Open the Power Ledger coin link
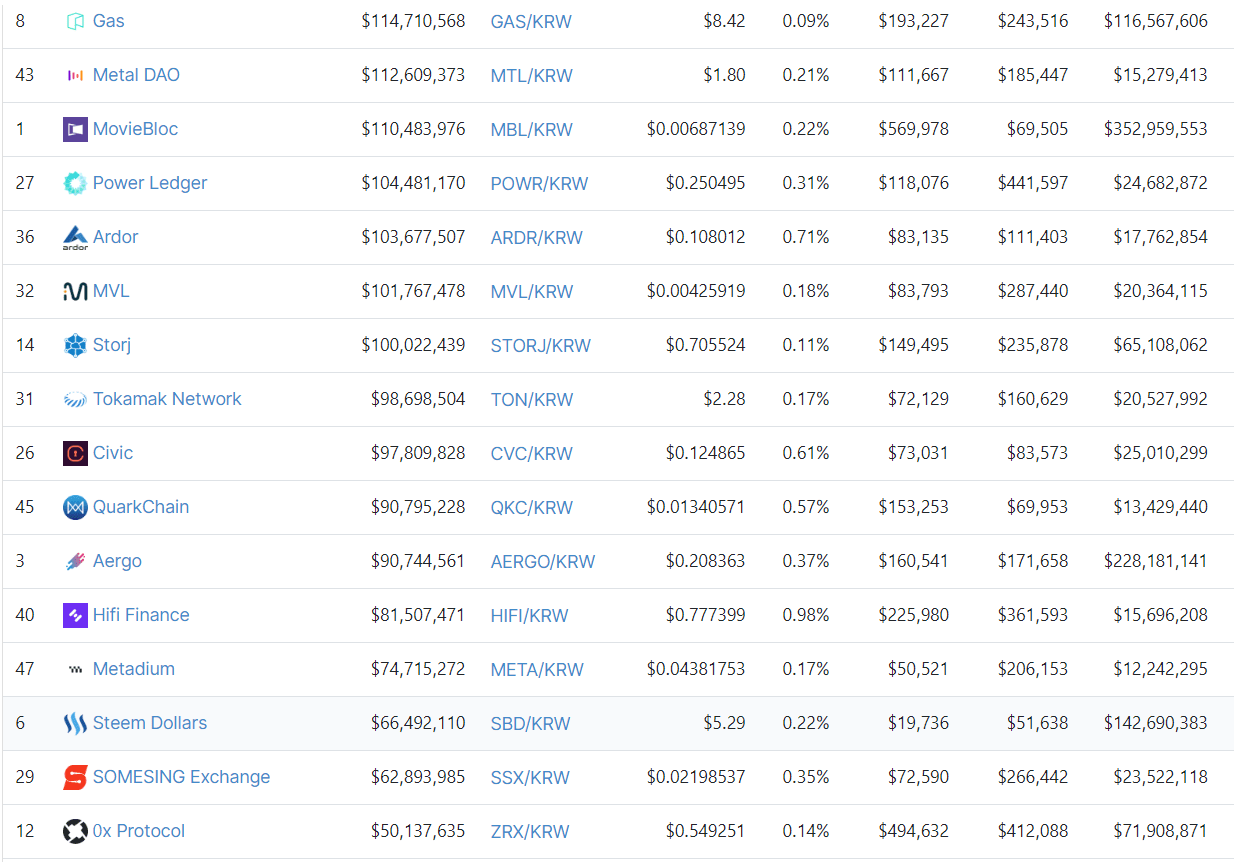The image size is (1234, 862). [150, 183]
